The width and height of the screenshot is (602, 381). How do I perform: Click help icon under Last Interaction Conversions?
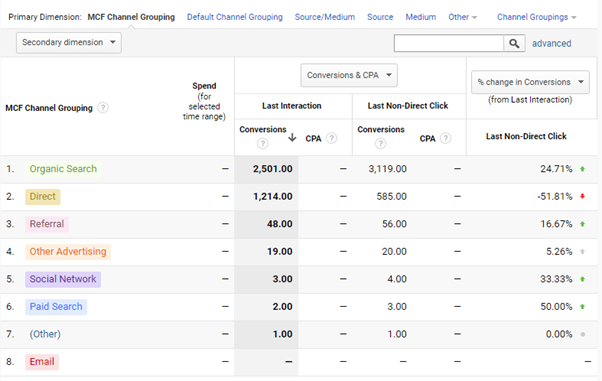pyautogui.click(x=263, y=144)
